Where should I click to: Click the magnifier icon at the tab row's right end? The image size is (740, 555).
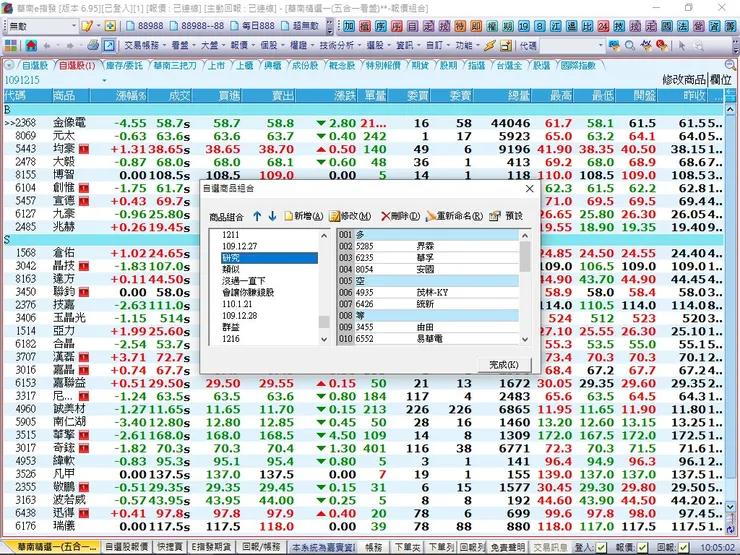click(x=730, y=65)
